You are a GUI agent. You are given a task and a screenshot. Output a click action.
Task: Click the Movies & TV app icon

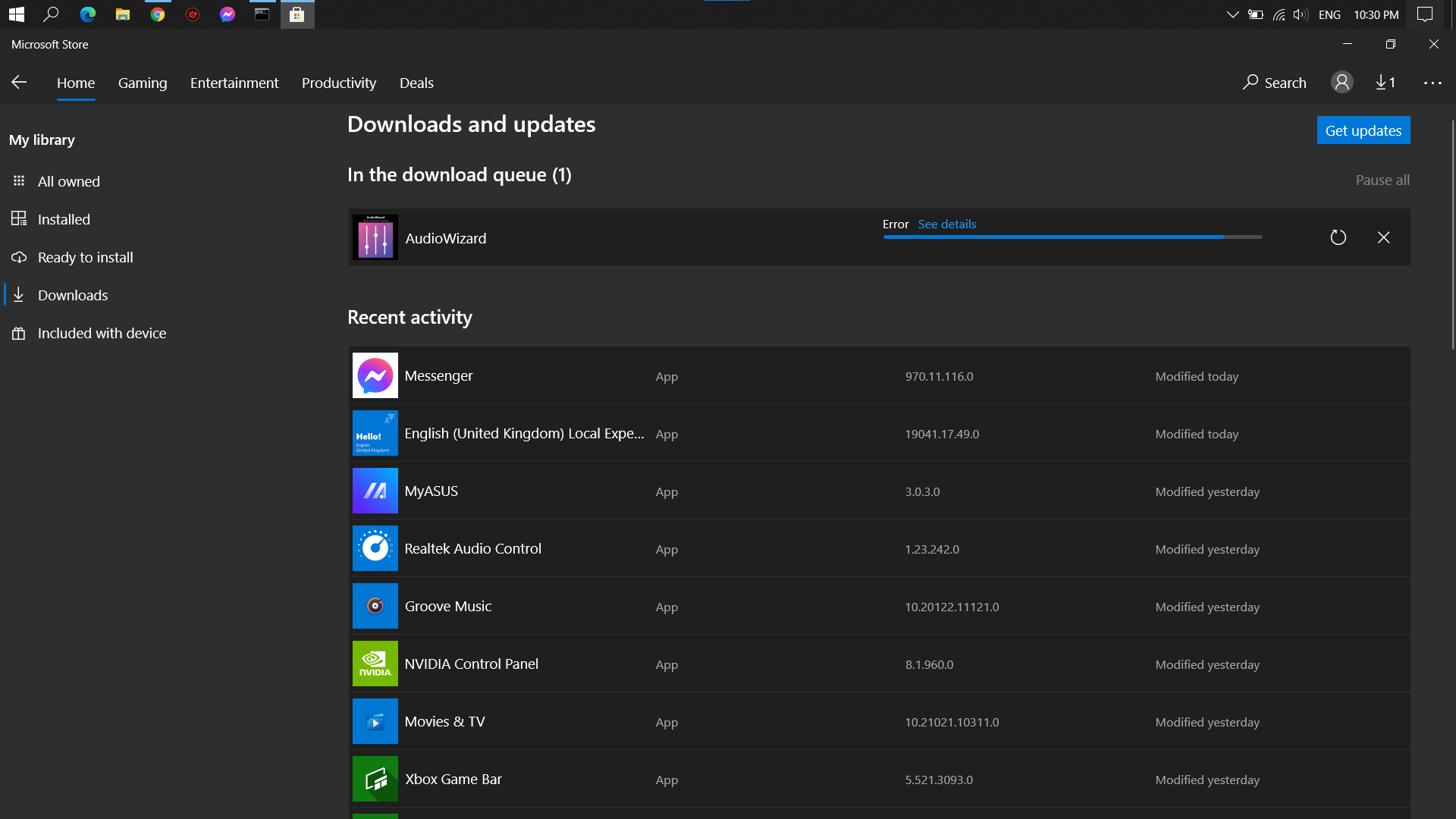tap(375, 721)
